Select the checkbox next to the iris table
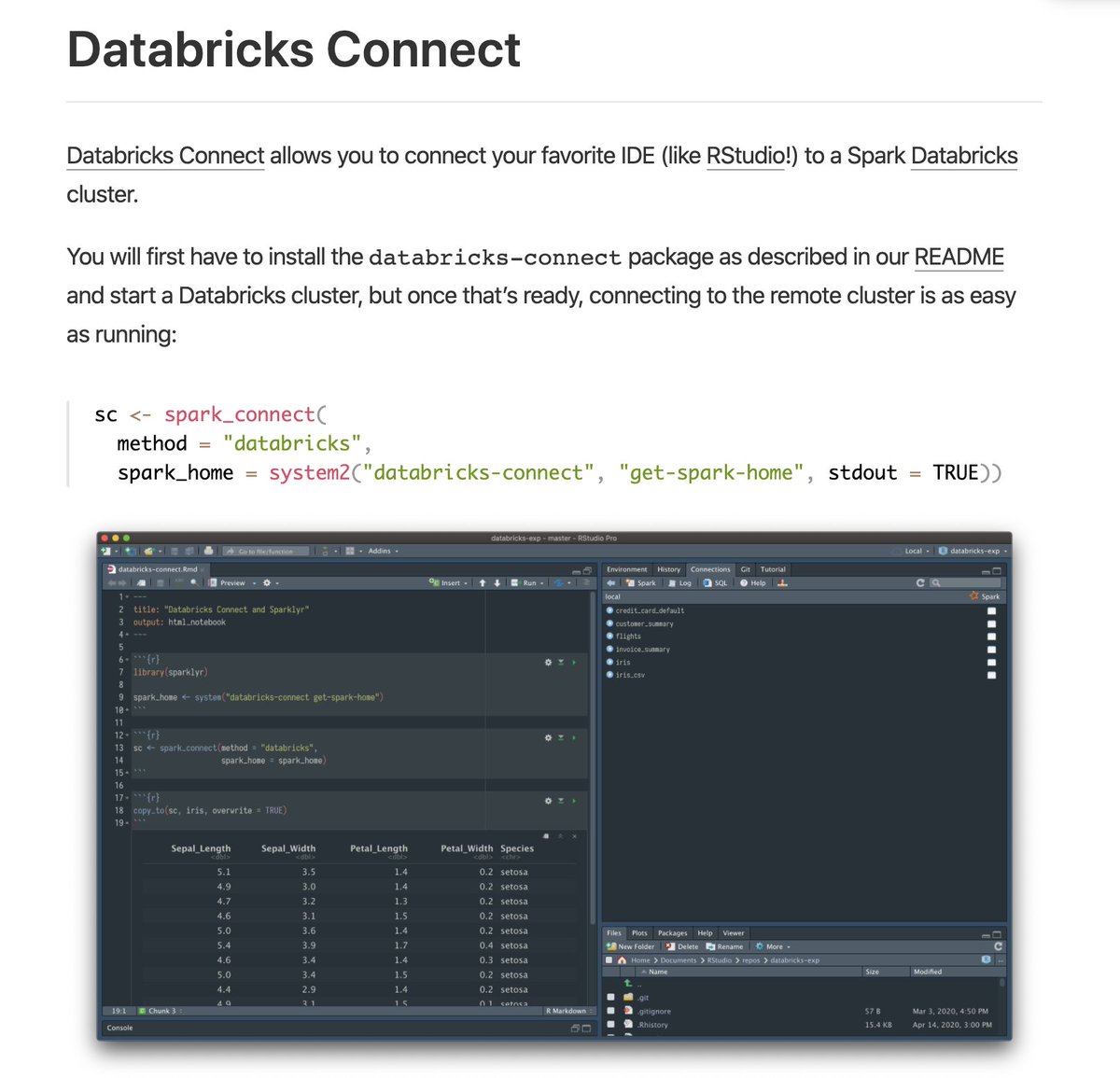This screenshot has height=1078, width=1120. pyautogui.click(x=991, y=662)
